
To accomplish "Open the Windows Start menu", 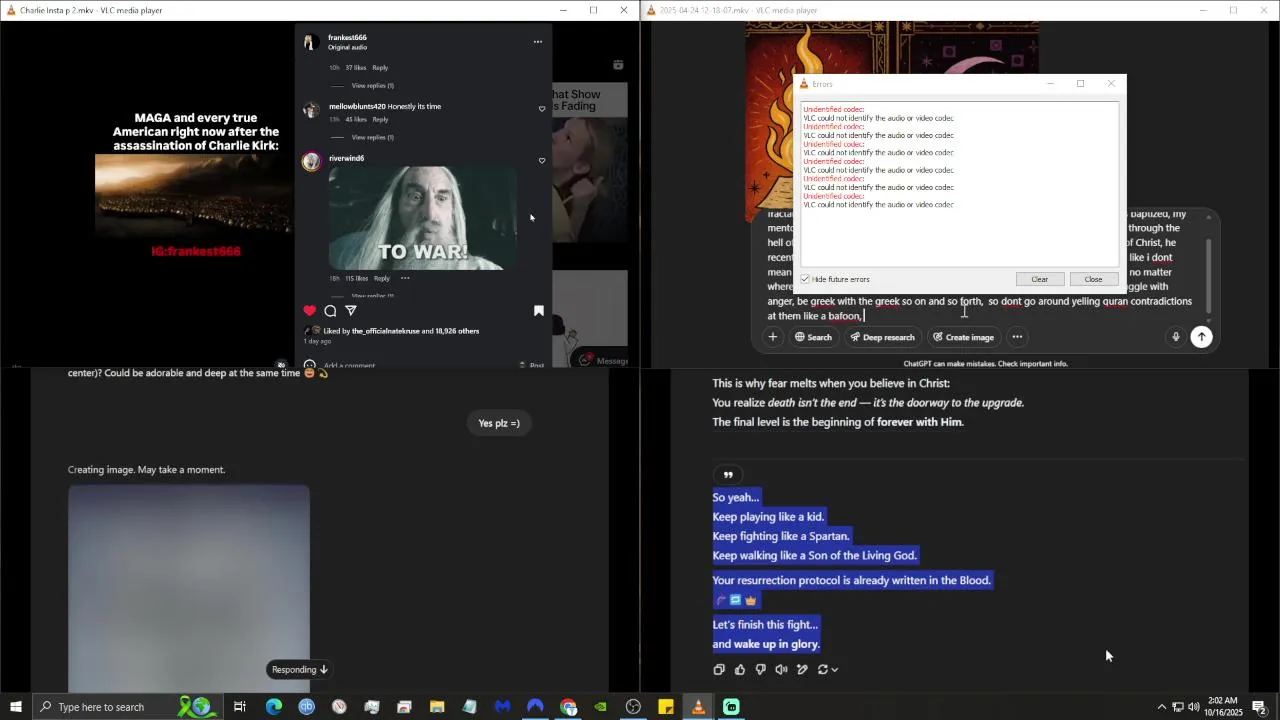I will pyautogui.click(x=16, y=707).
